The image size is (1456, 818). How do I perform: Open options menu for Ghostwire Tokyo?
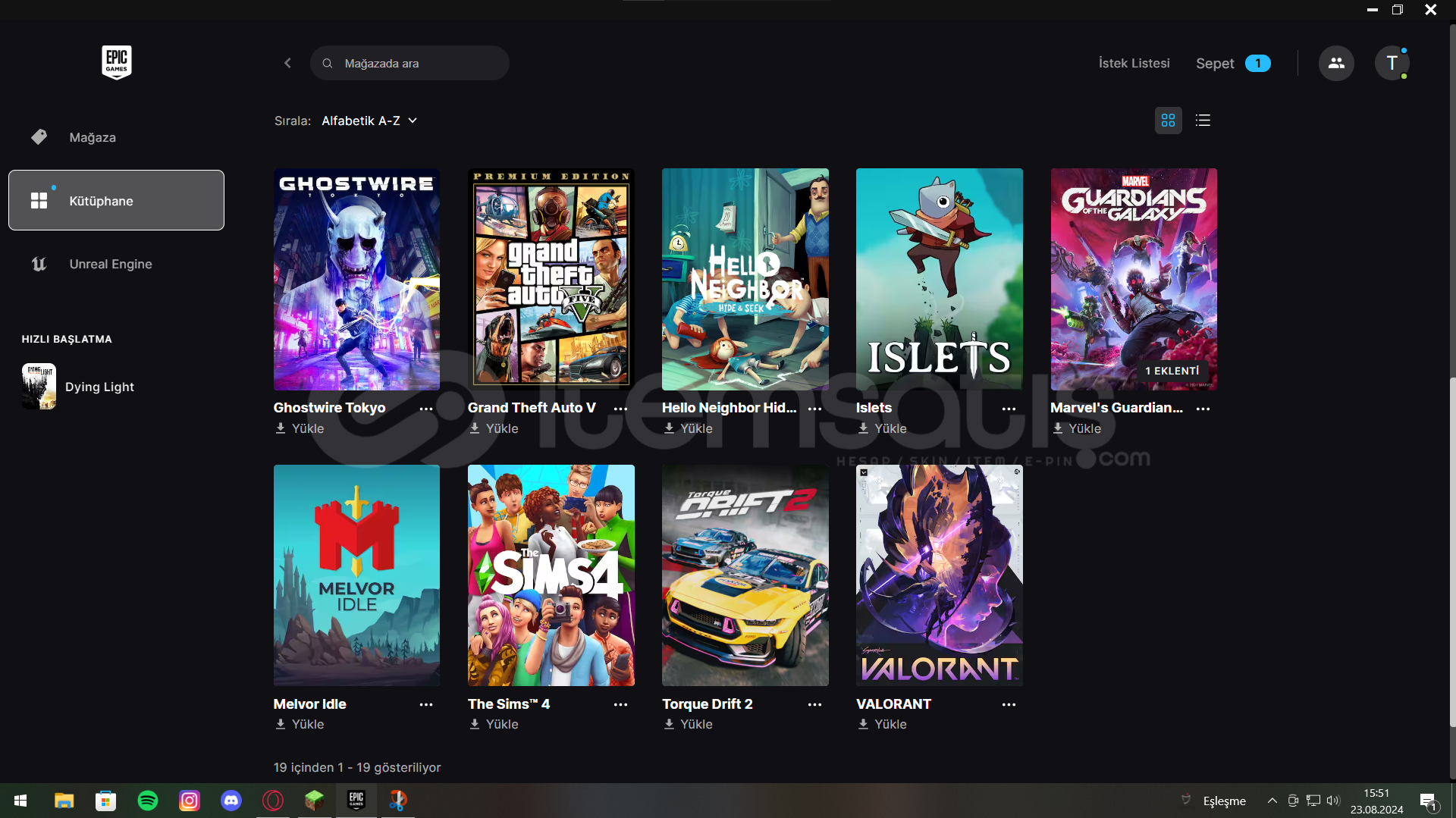(426, 409)
